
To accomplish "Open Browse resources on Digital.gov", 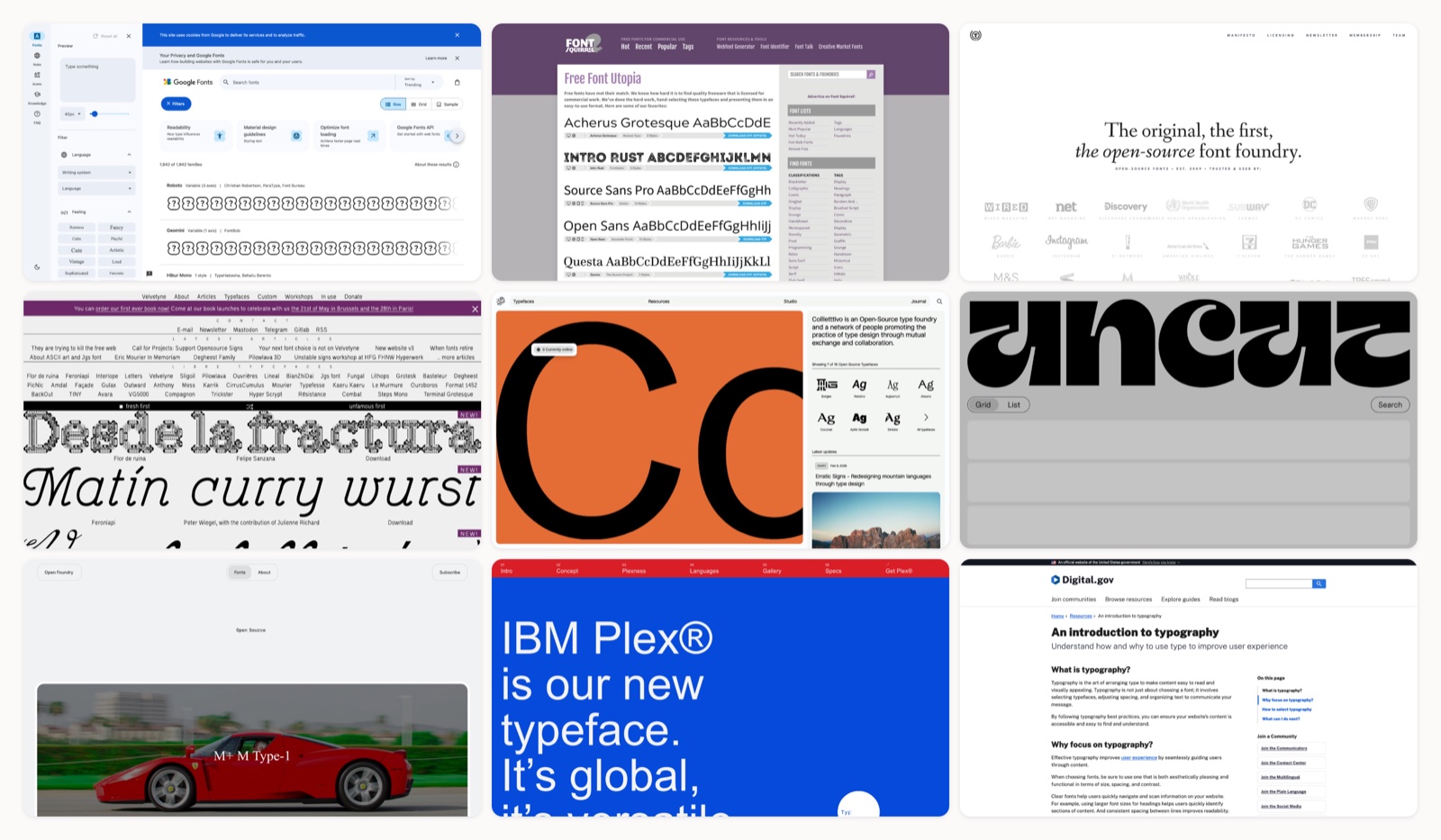I will (x=1128, y=600).
